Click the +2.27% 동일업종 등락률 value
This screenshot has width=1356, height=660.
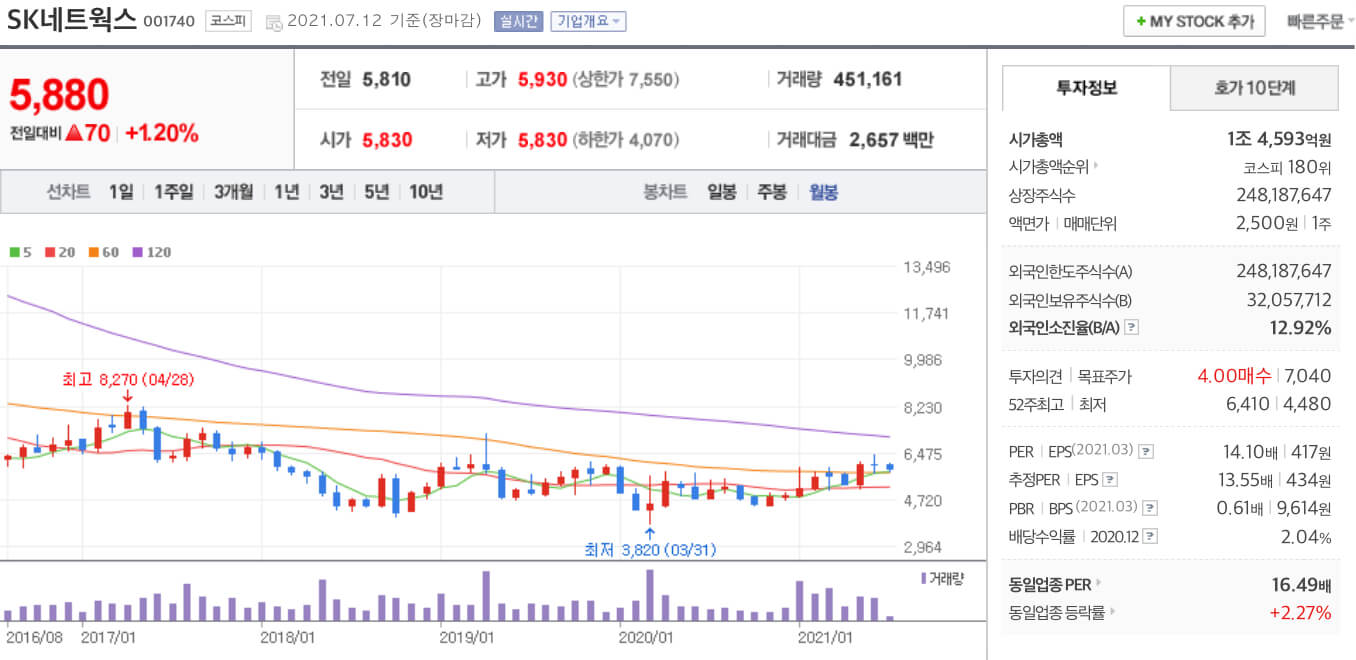pos(1300,612)
